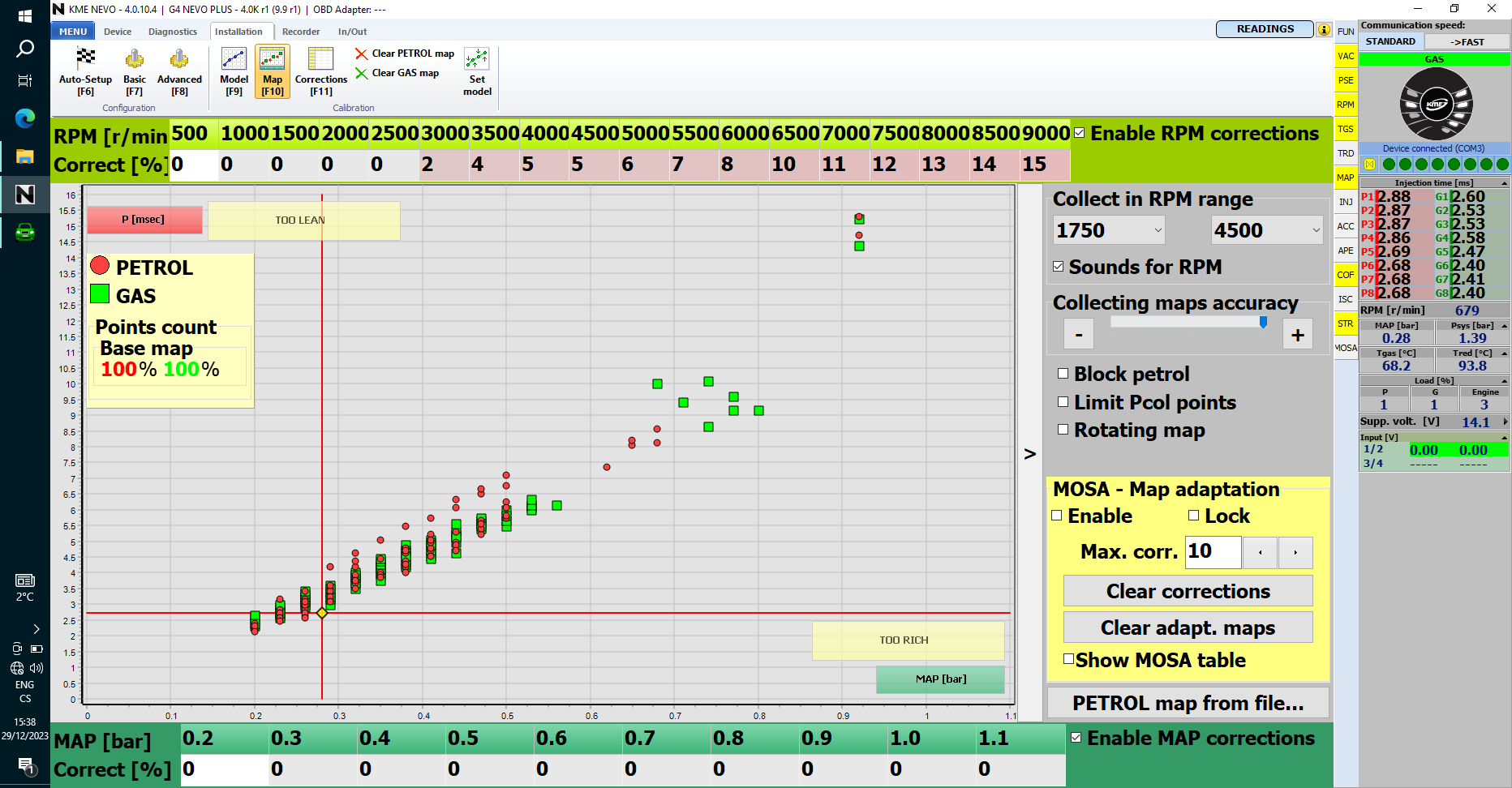Click the Clear corrections button
Image resolution: width=1512 pixels, height=788 pixels.
[1188, 591]
